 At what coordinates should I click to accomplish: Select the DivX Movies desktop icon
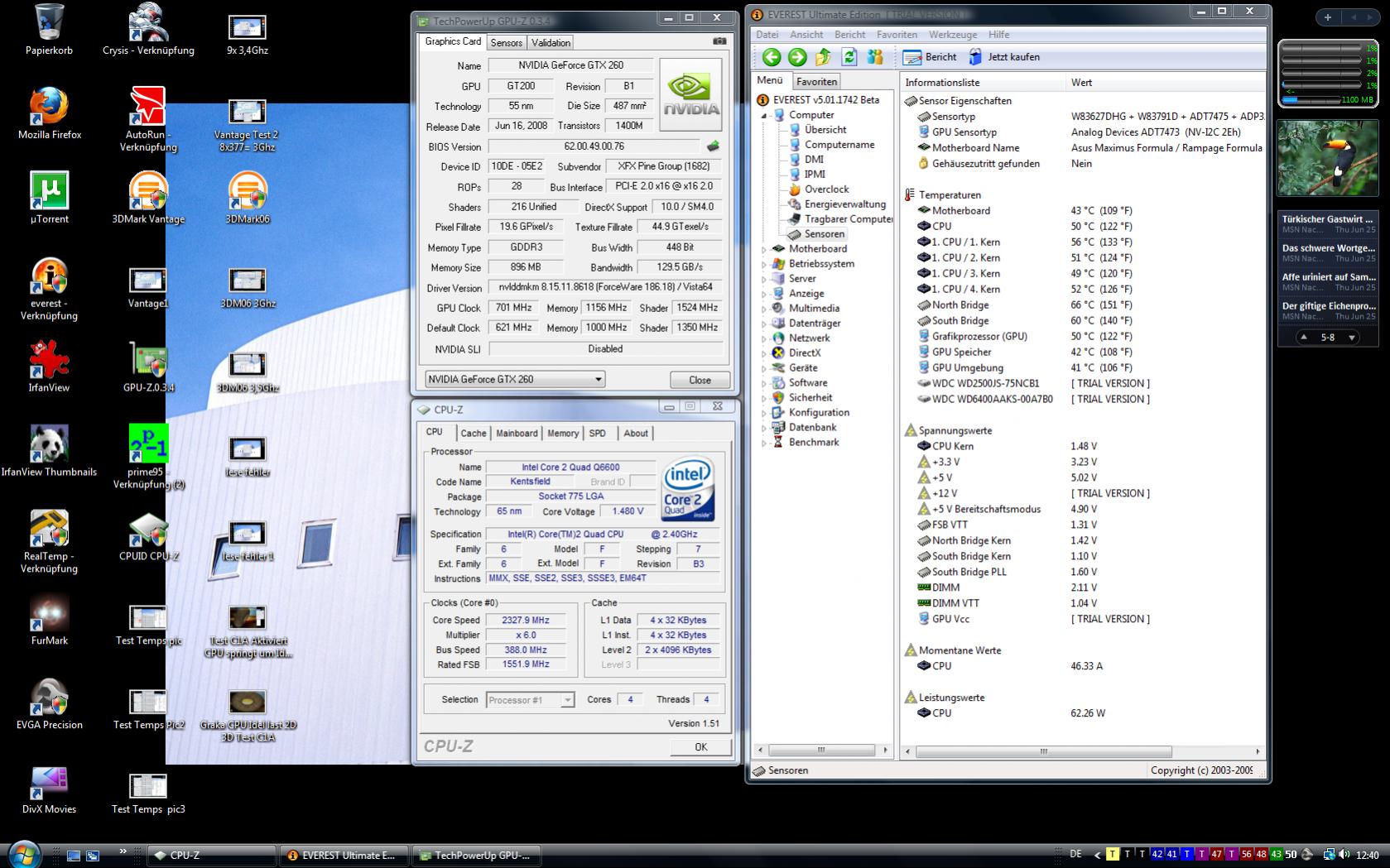(49, 789)
